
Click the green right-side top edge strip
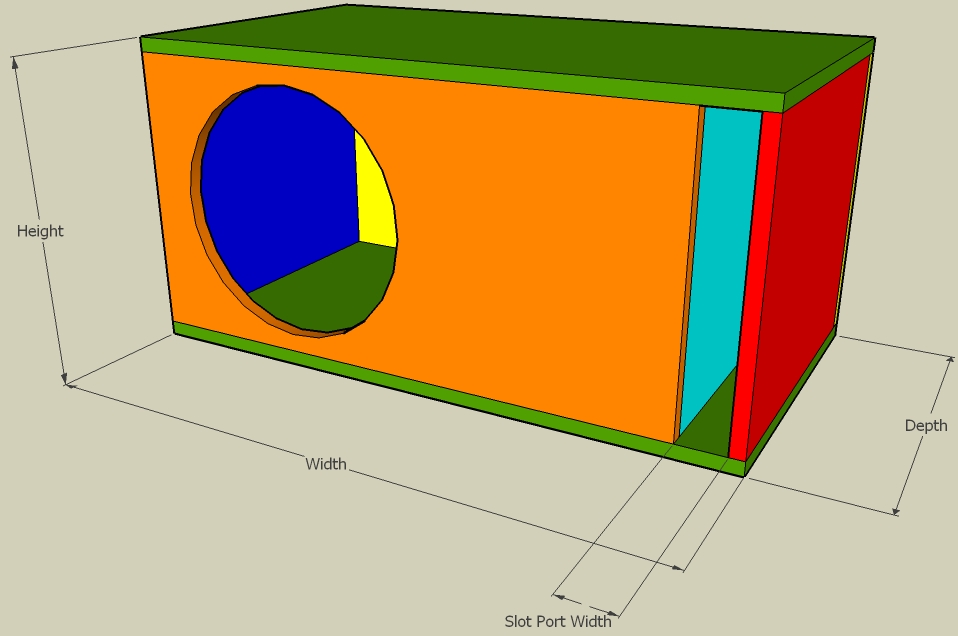coord(829,72)
